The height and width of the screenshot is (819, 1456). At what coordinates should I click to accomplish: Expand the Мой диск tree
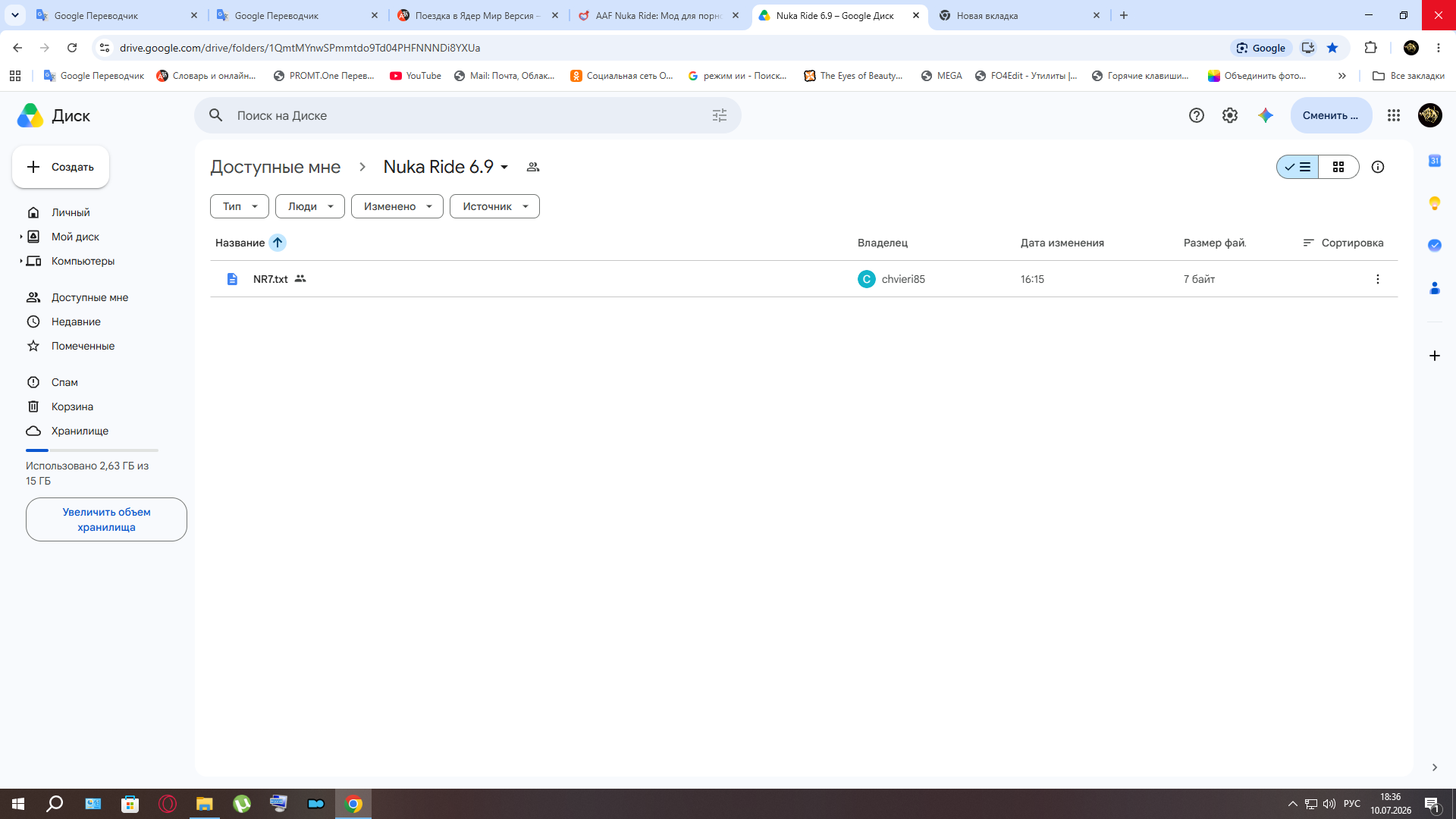(20, 237)
